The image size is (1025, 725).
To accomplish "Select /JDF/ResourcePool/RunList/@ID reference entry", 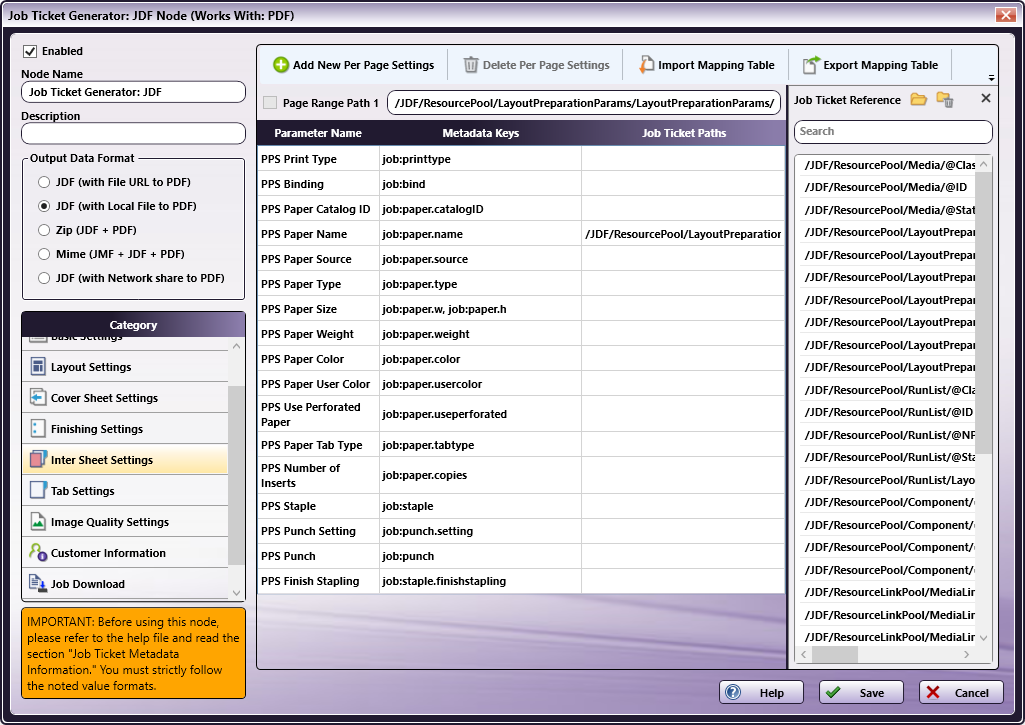I will click(888, 412).
